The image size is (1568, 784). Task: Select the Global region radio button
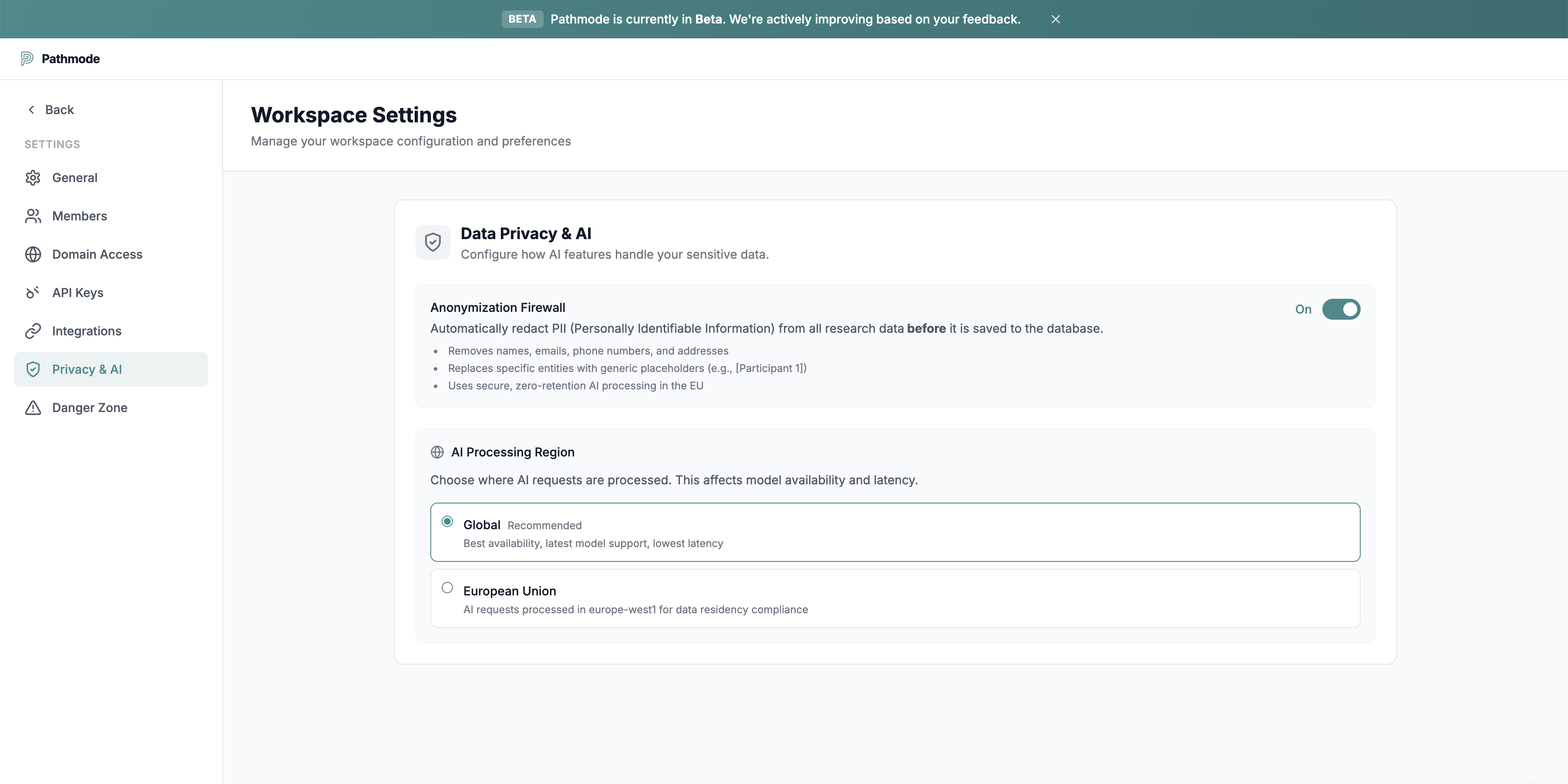(447, 522)
